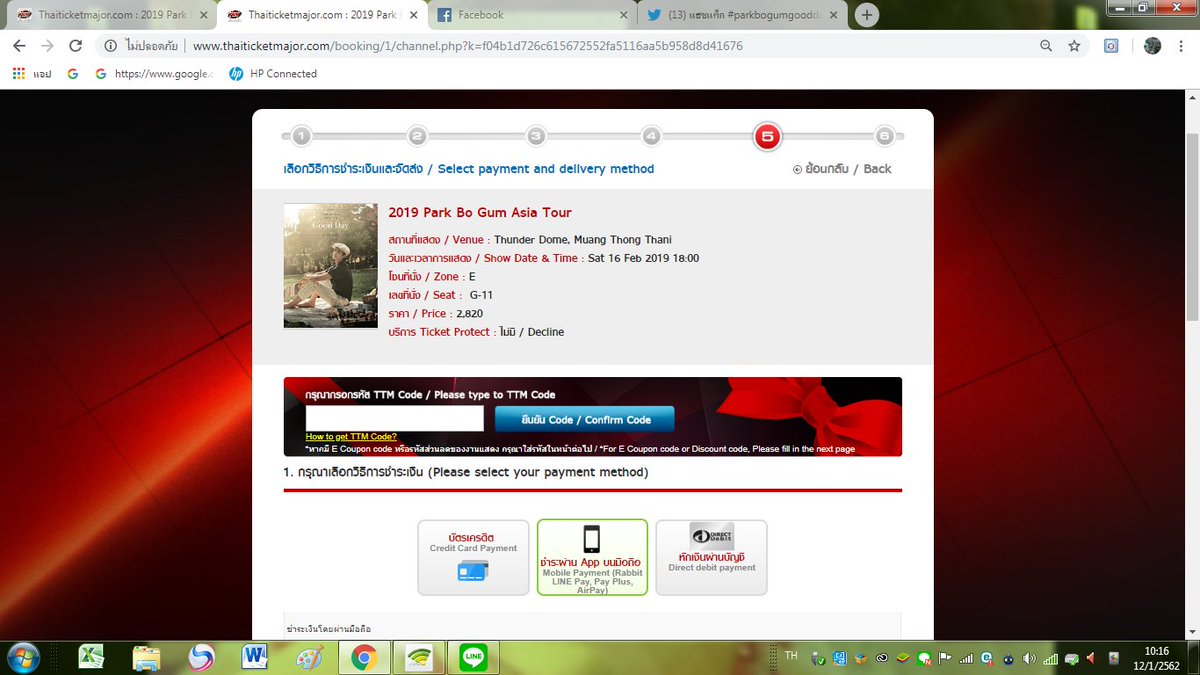
Task: Open Chrome from the taskbar
Action: (363, 657)
